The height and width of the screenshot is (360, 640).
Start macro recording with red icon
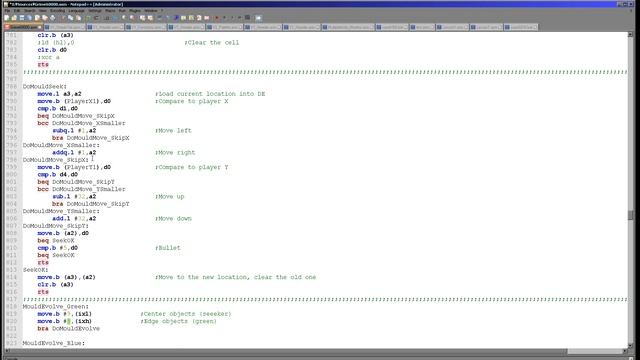[217, 18]
